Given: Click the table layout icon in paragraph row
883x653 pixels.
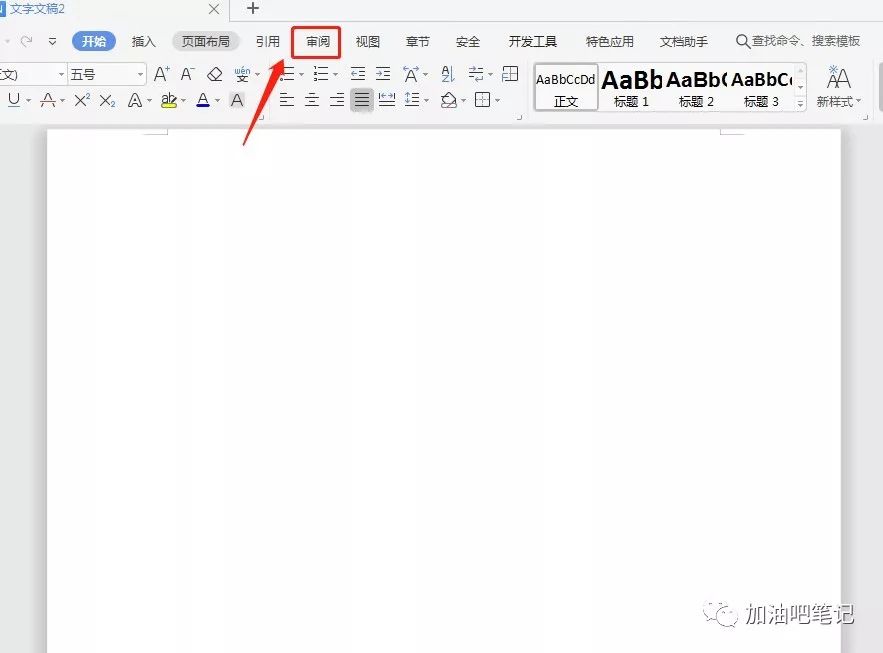Looking at the screenshot, I should (510, 74).
